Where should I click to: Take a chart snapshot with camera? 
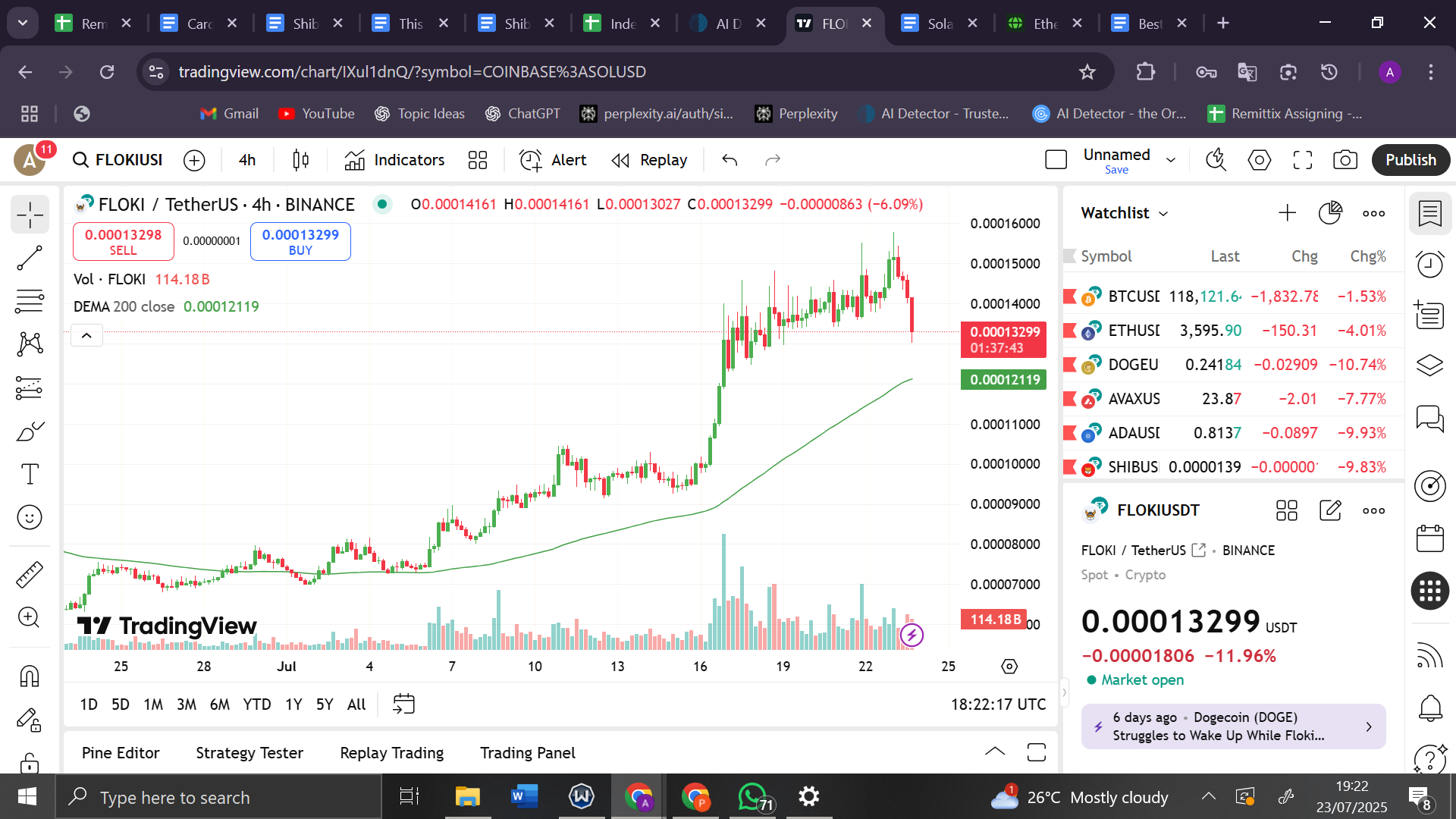(x=1345, y=160)
